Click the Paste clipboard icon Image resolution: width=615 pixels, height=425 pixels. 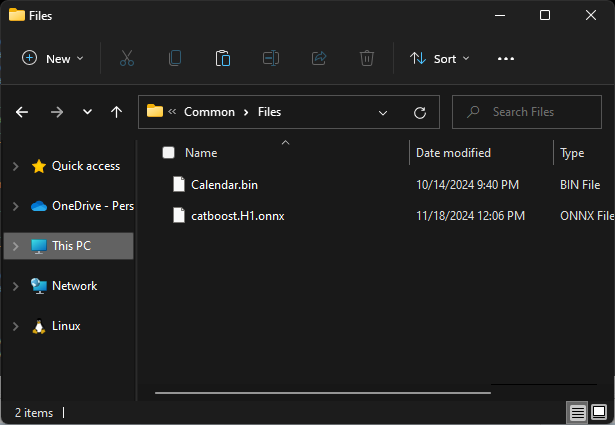[x=223, y=59]
